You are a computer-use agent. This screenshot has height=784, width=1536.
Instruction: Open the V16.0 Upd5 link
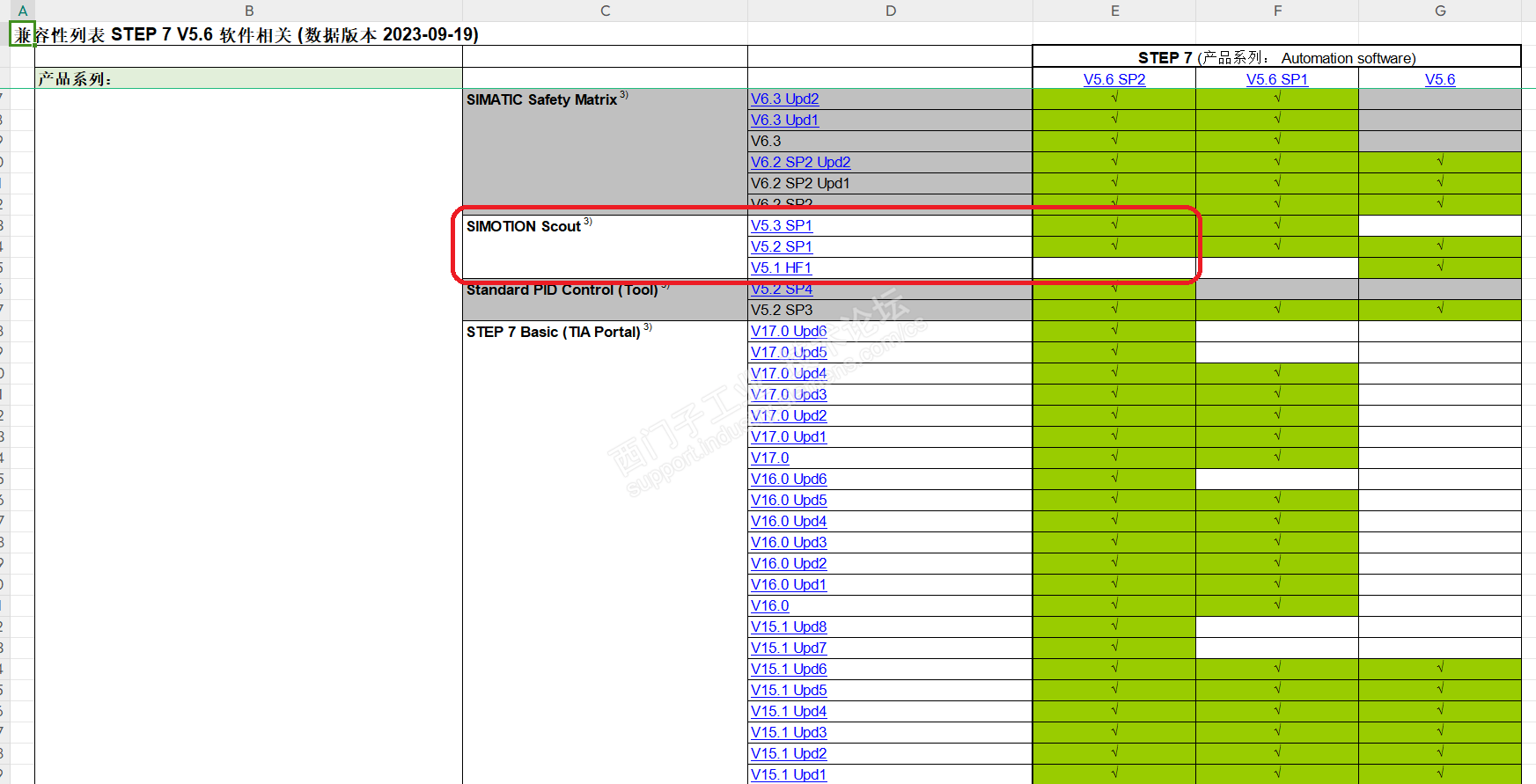tap(789, 501)
